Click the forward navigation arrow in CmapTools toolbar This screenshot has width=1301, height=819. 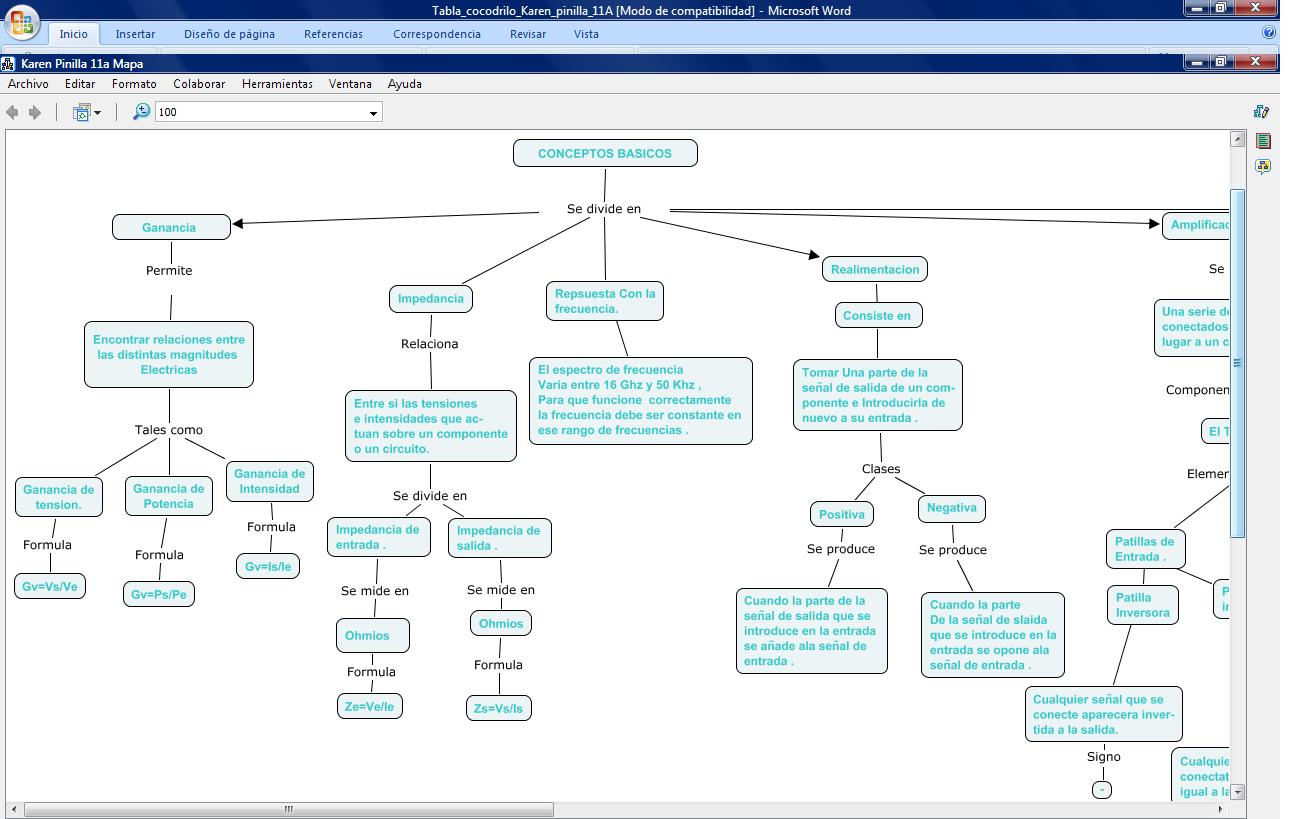pyautogui.click(x=33, y=110)
